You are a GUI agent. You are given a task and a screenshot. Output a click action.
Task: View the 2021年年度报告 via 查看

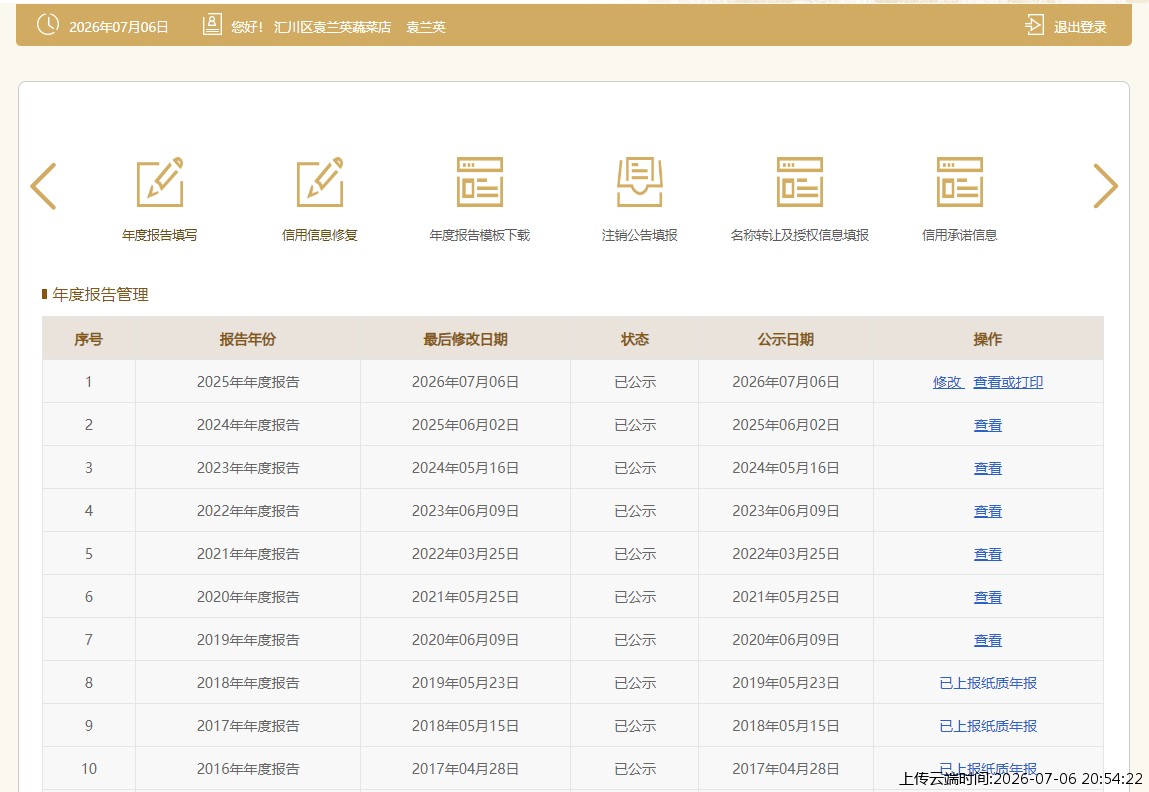point(988,555)
